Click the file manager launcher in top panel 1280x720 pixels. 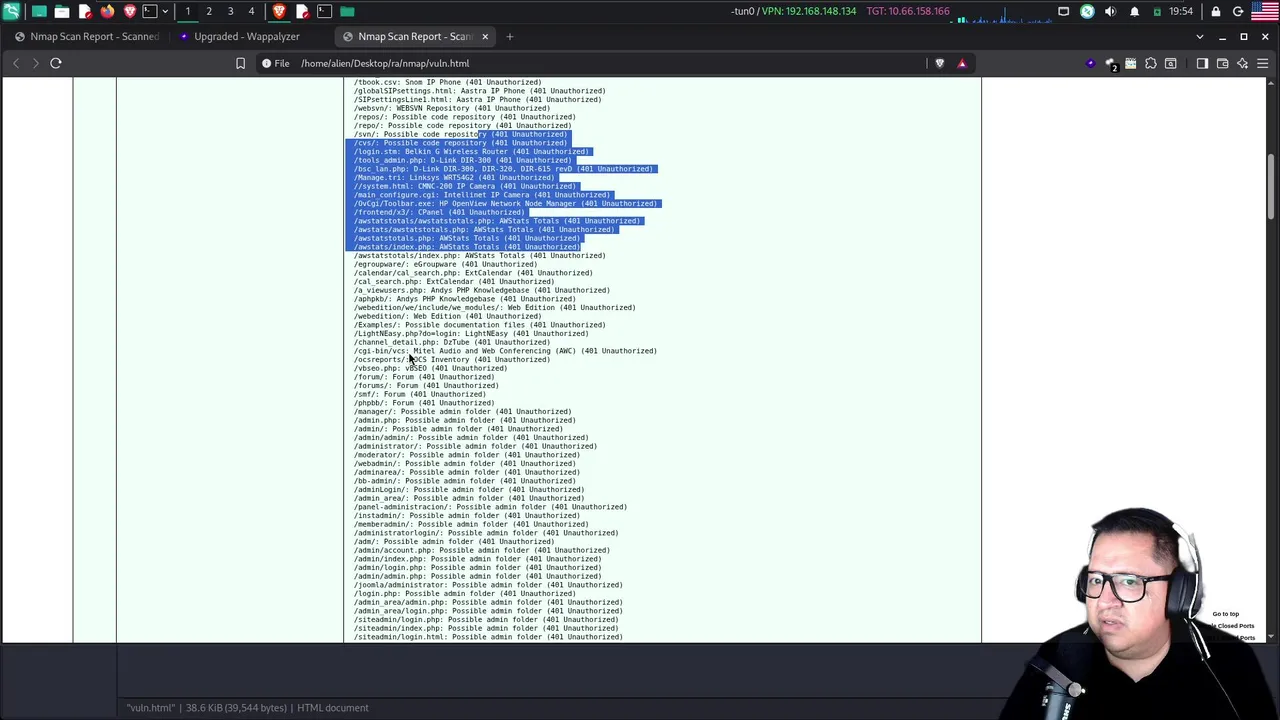[61, 11]
